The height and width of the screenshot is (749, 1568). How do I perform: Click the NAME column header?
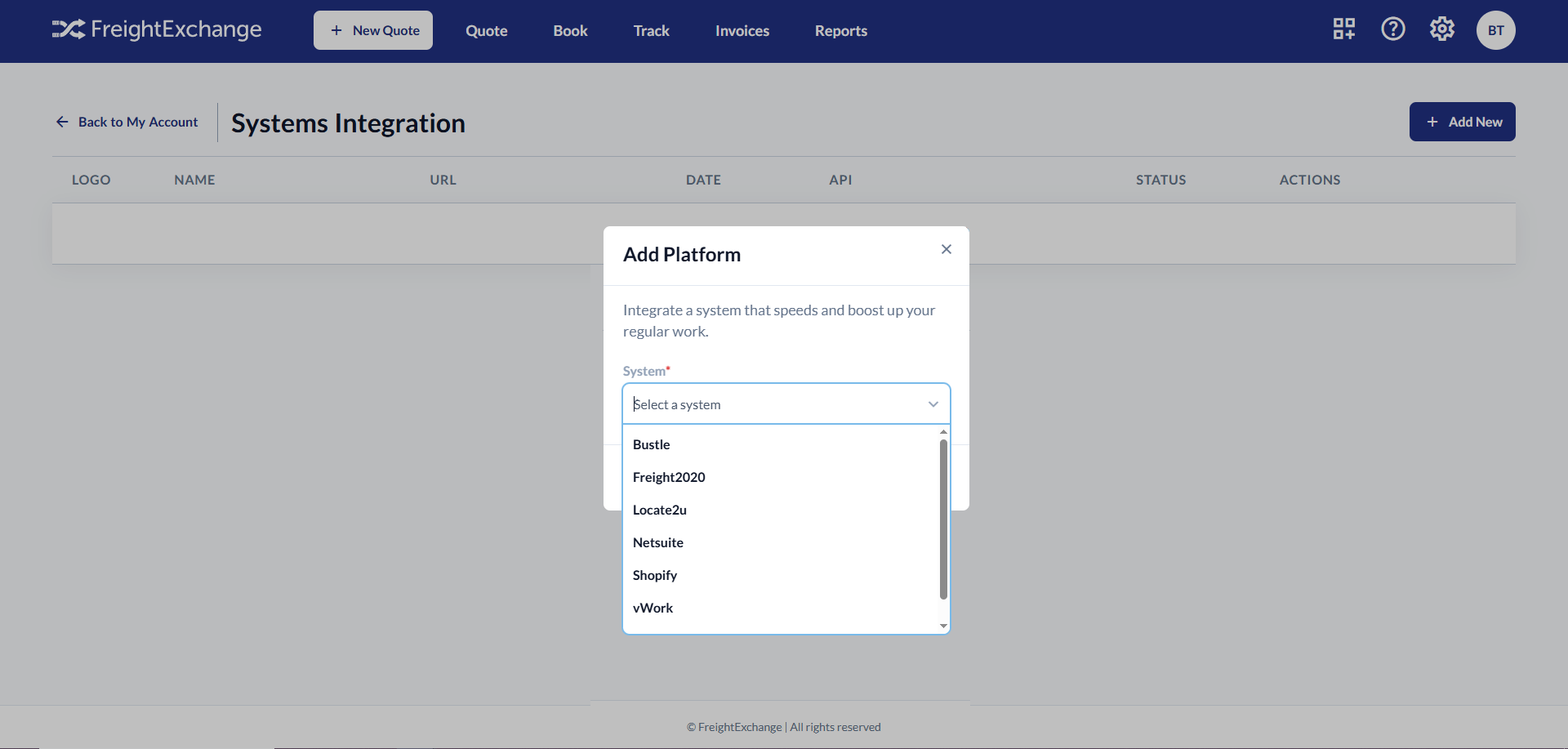(x=194, y=180)
